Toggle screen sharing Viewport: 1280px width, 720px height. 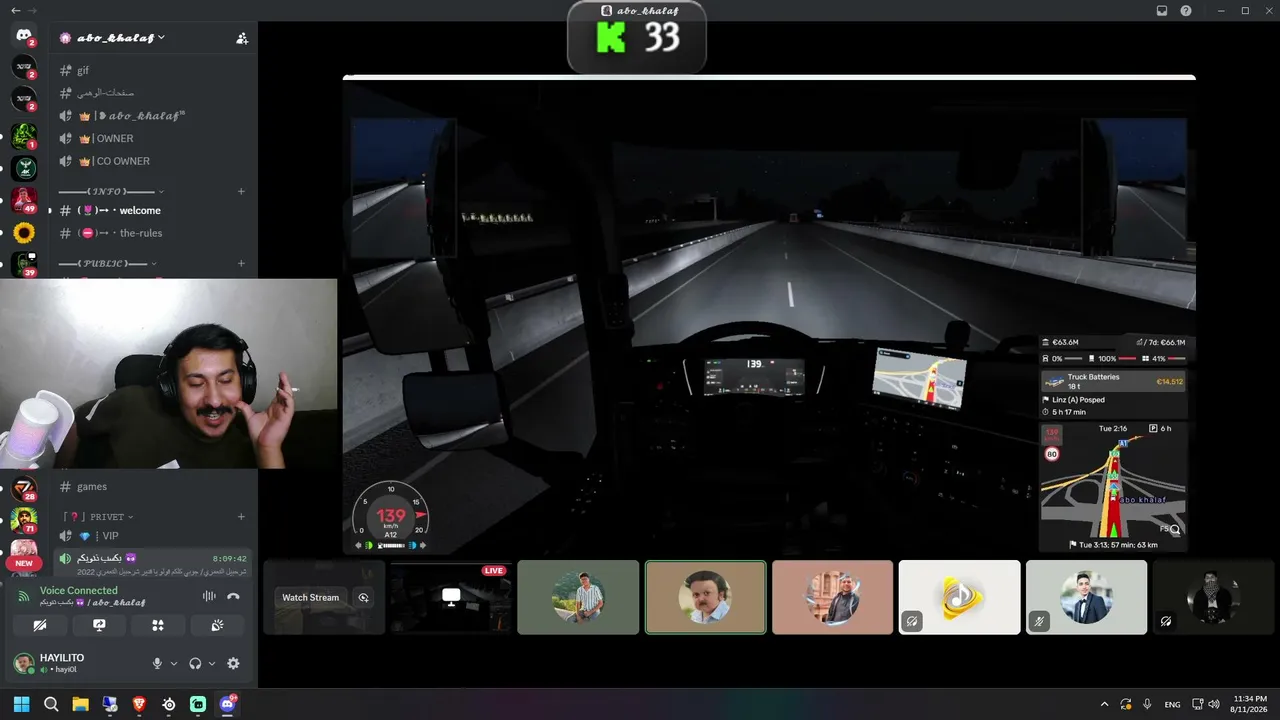[99, 625]
